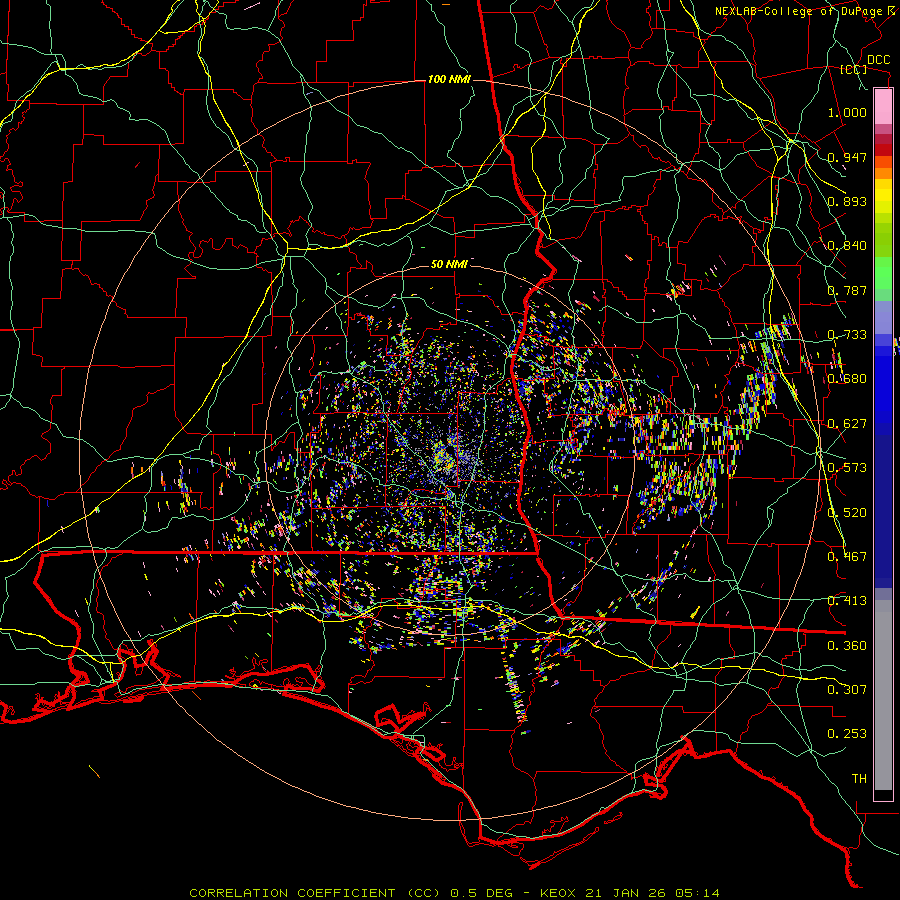The height and width of the screenshot is (900, 900).
Task: Select the 0.520 legend value
Action: click(x=847, y=513)
